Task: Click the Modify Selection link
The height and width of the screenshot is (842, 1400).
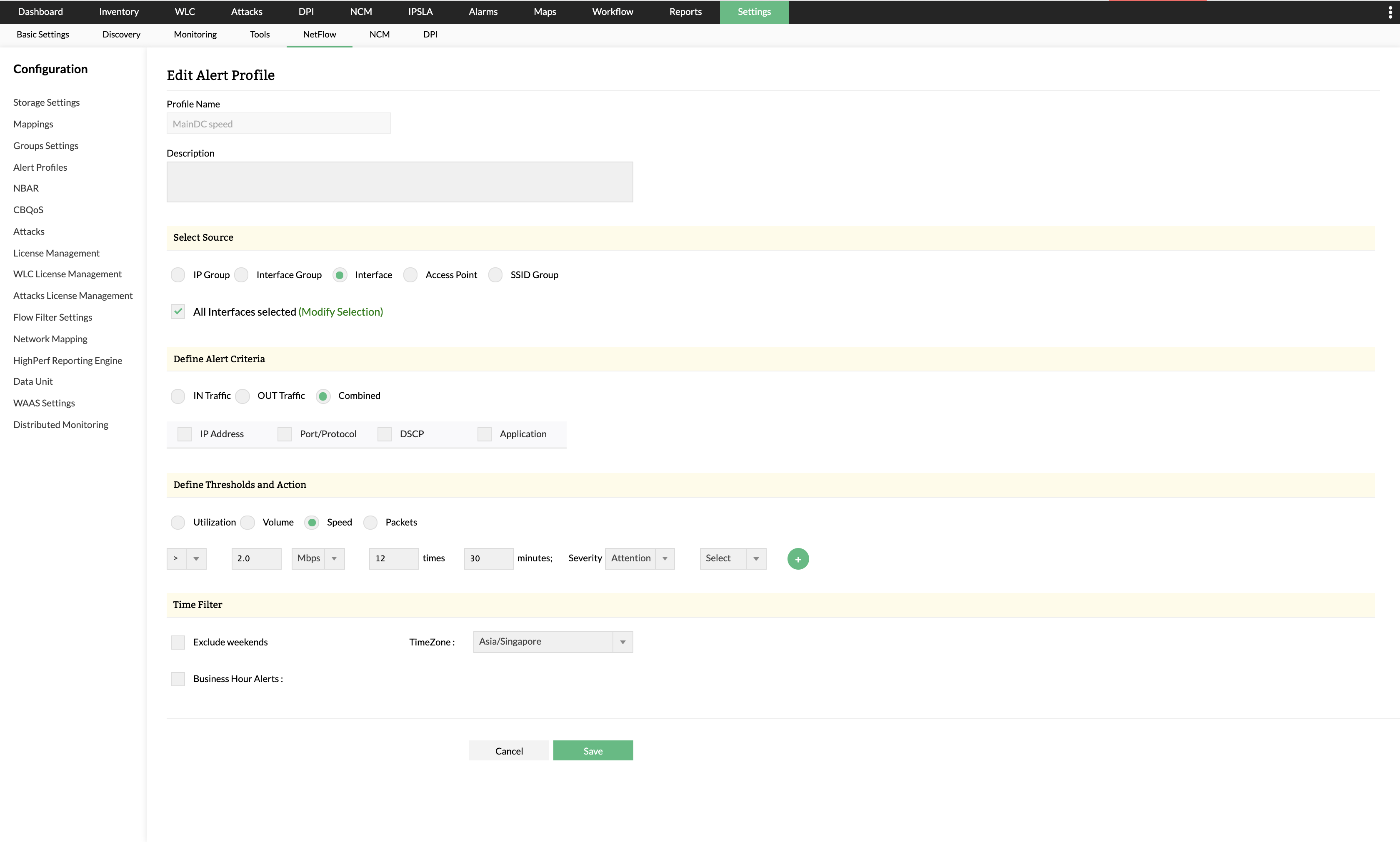Action: 341,311
